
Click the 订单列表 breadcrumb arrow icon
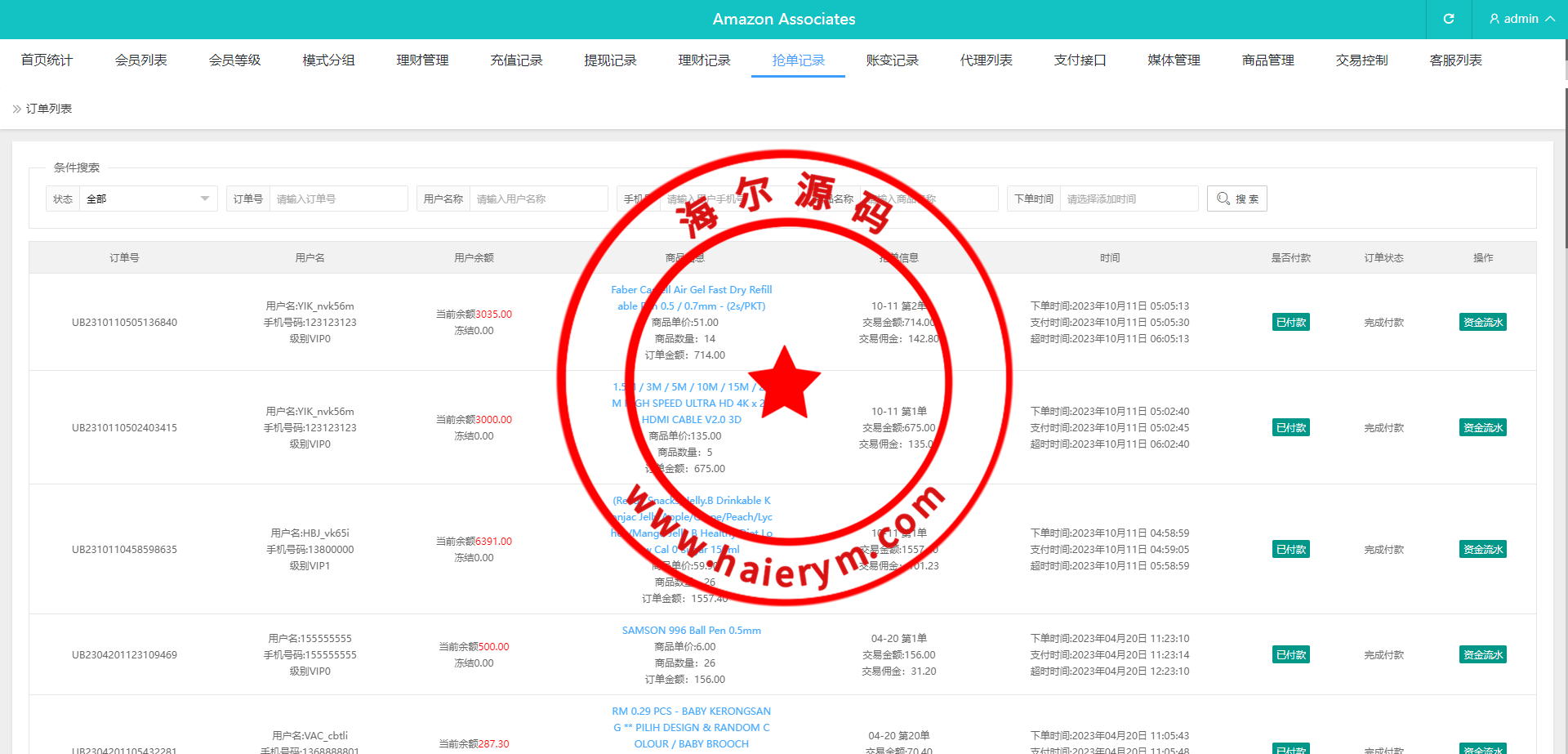[17, 109]
